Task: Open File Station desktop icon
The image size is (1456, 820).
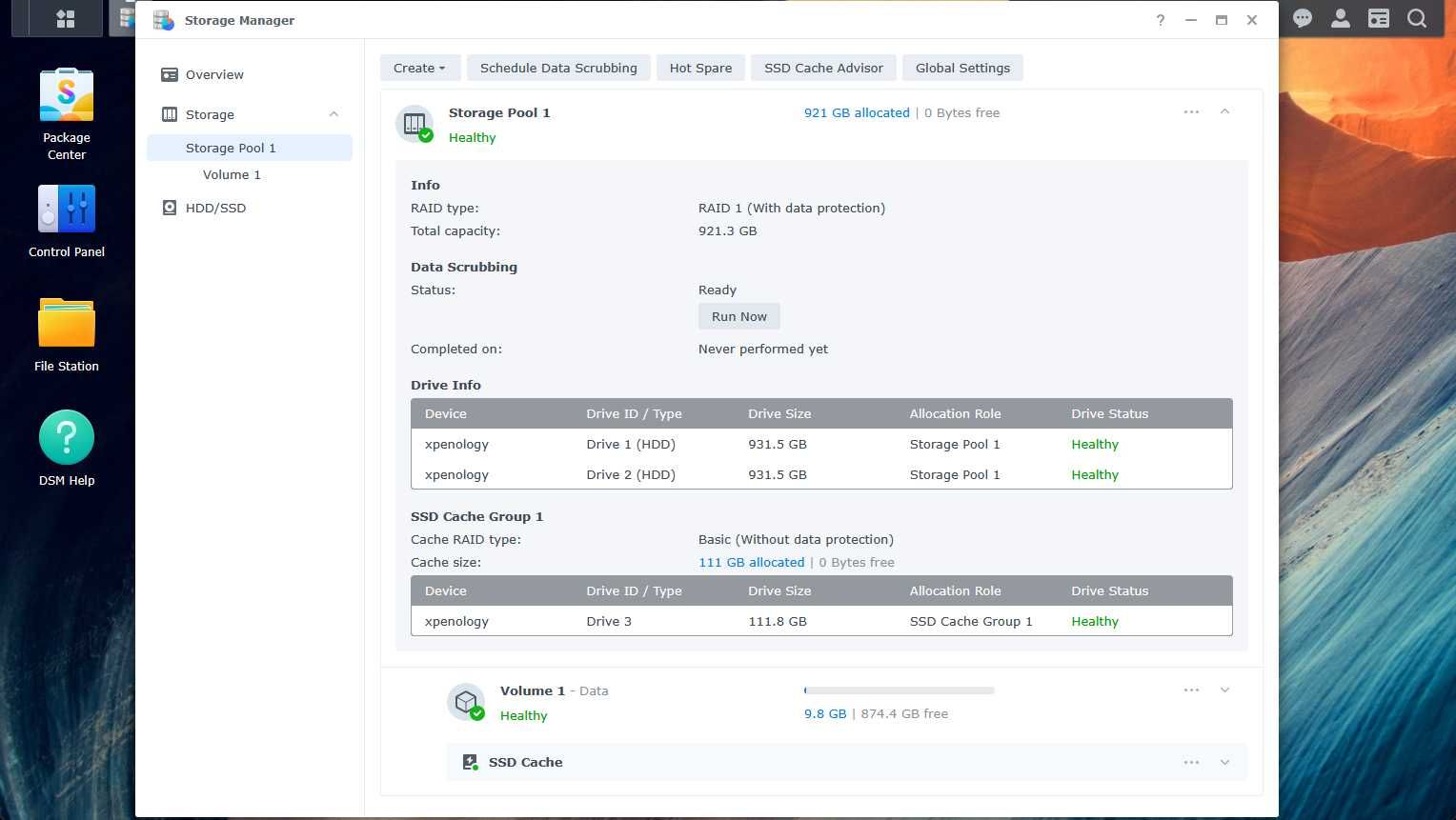Action: [67, 334]
